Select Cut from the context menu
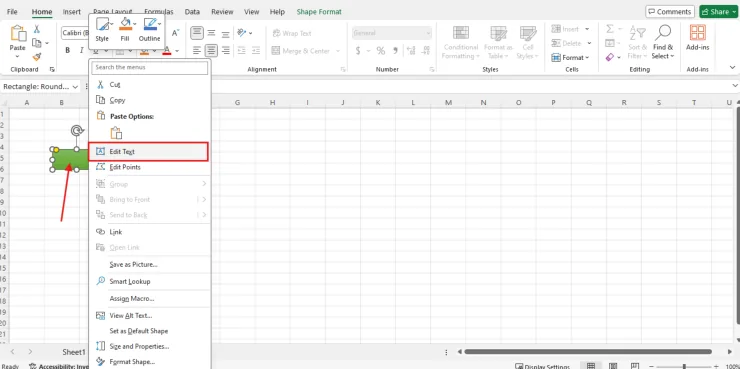The width and height of the screenshot is (740, 369). [149, 84]
